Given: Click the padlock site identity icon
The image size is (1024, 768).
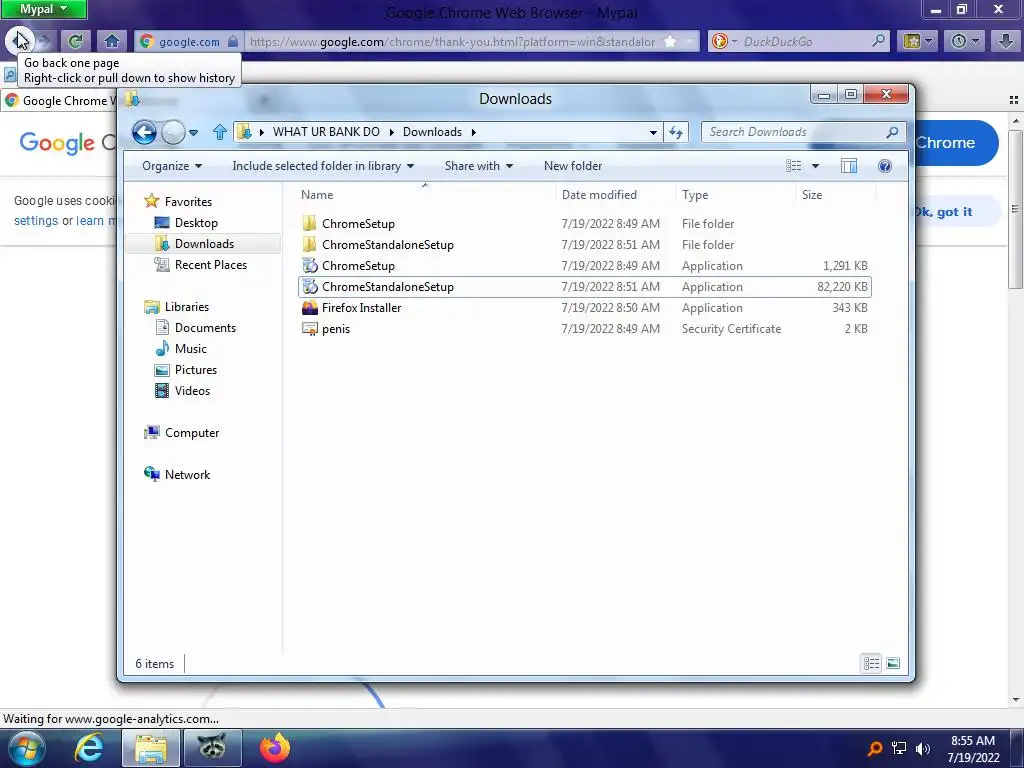Looking at the screenshot, I should click(232, 42).
